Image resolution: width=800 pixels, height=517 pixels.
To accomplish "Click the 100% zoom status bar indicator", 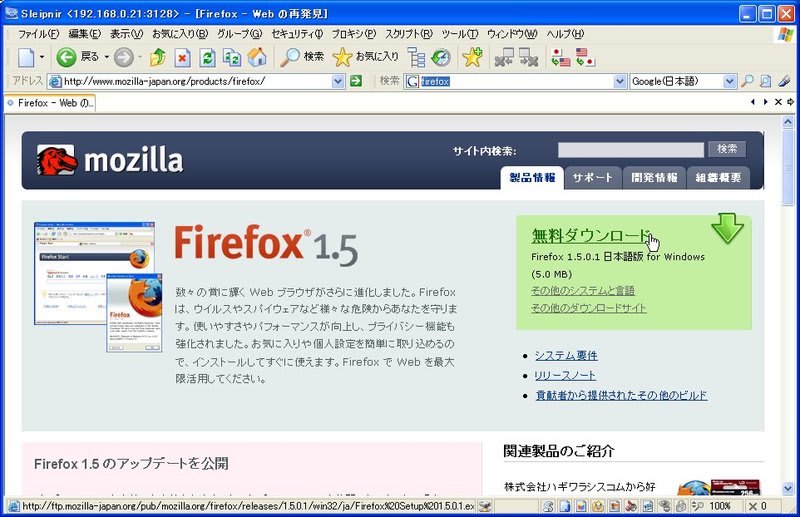I will [719, 506].
